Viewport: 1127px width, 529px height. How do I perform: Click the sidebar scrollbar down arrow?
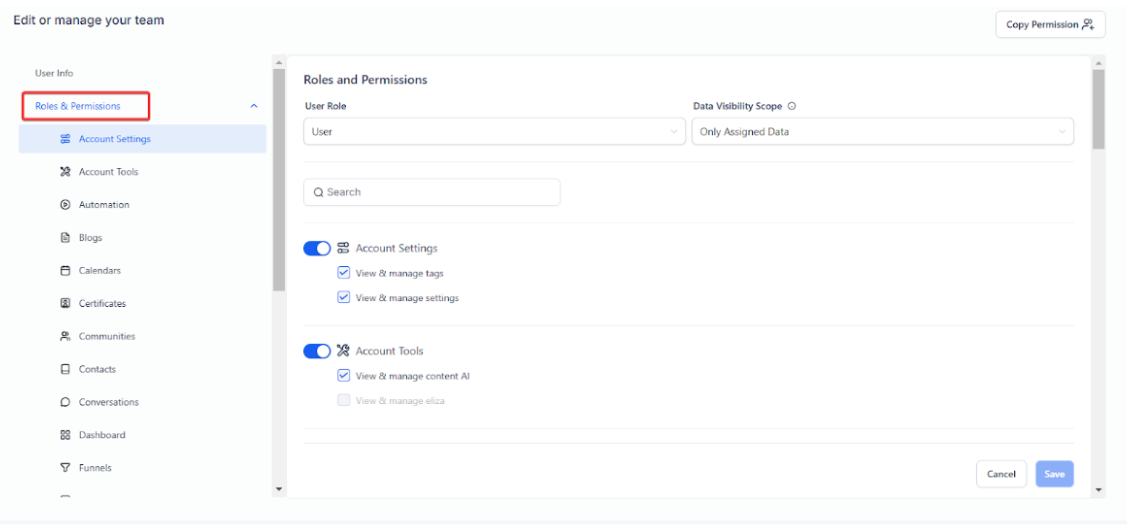[279, 489]
